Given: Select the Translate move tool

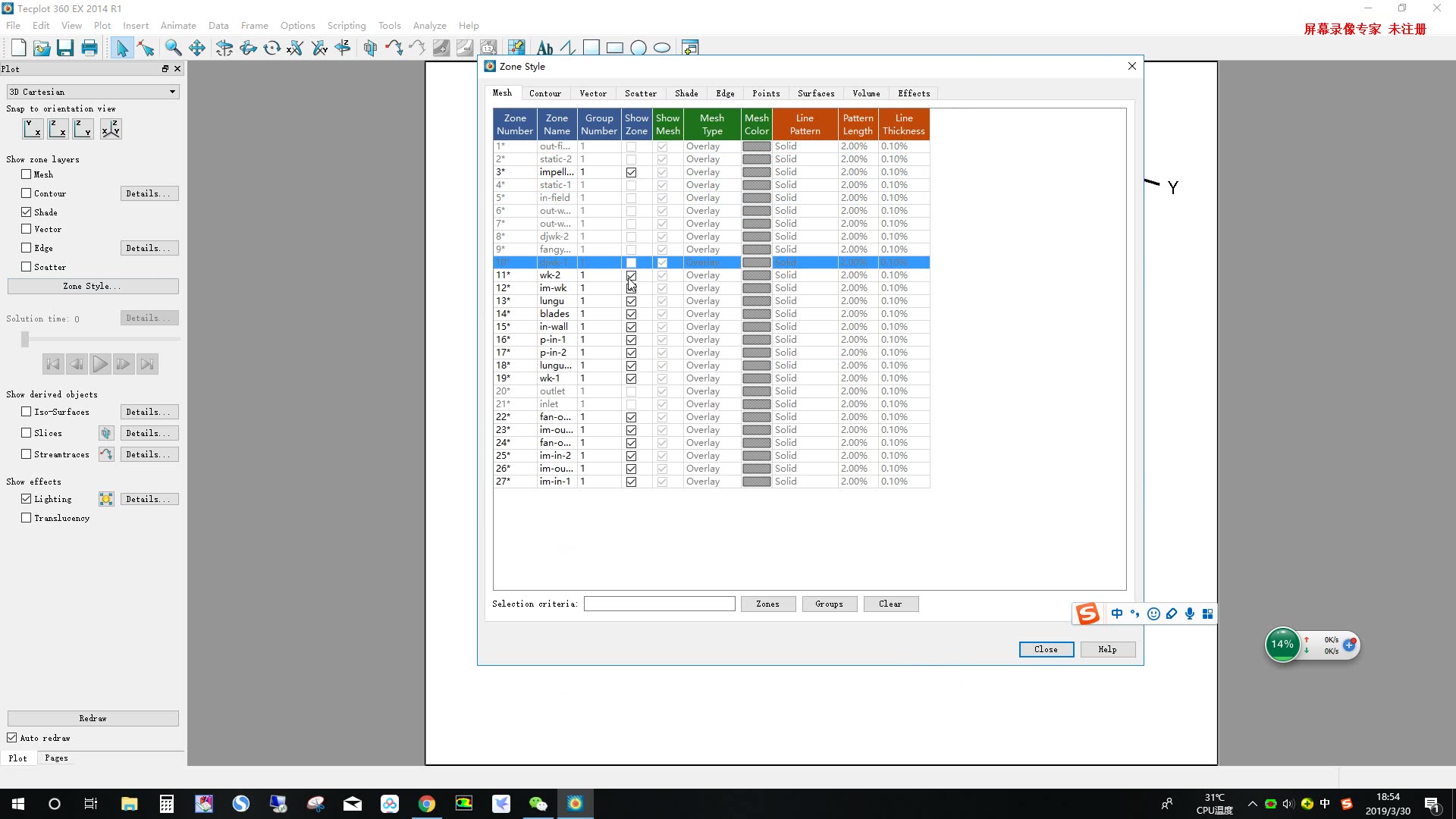Looking at the screenshot, I should click(197, 49).
